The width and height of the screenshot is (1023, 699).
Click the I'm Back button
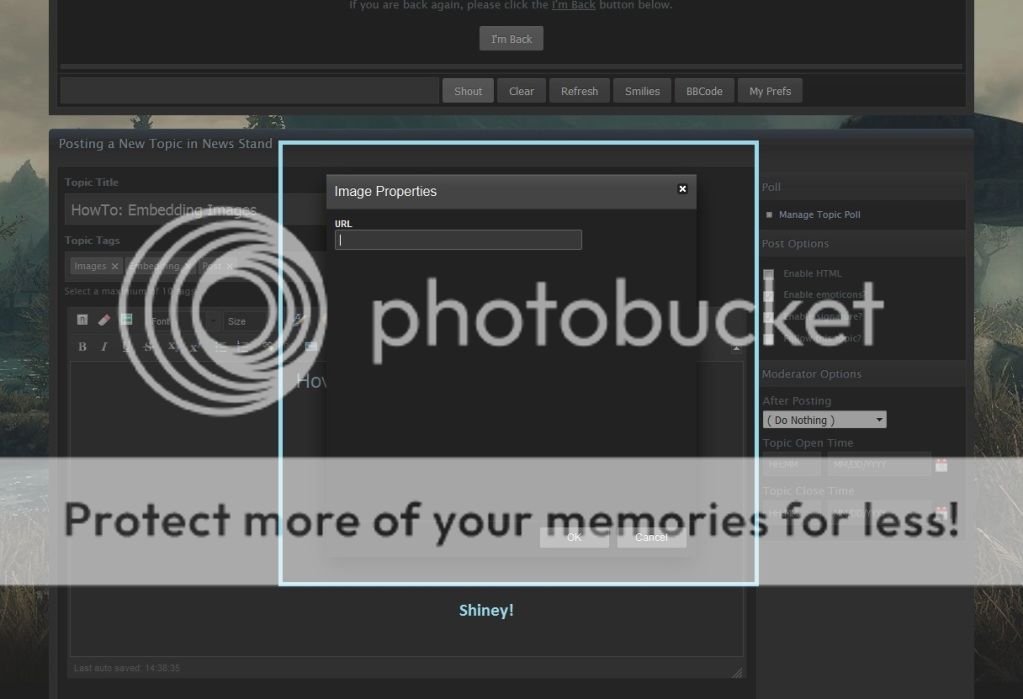point(512,39)
